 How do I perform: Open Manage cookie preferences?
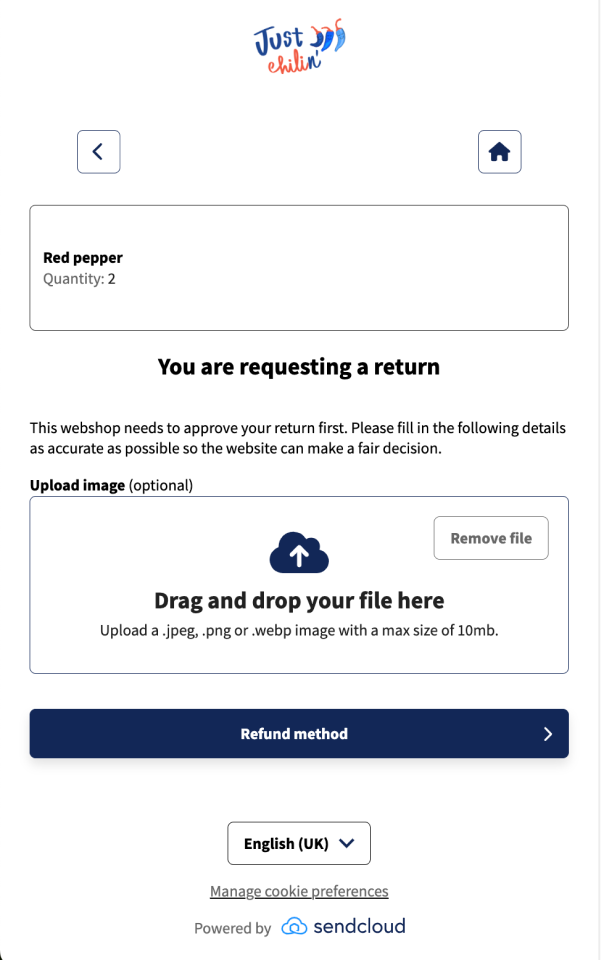click(x=299, y=891)
